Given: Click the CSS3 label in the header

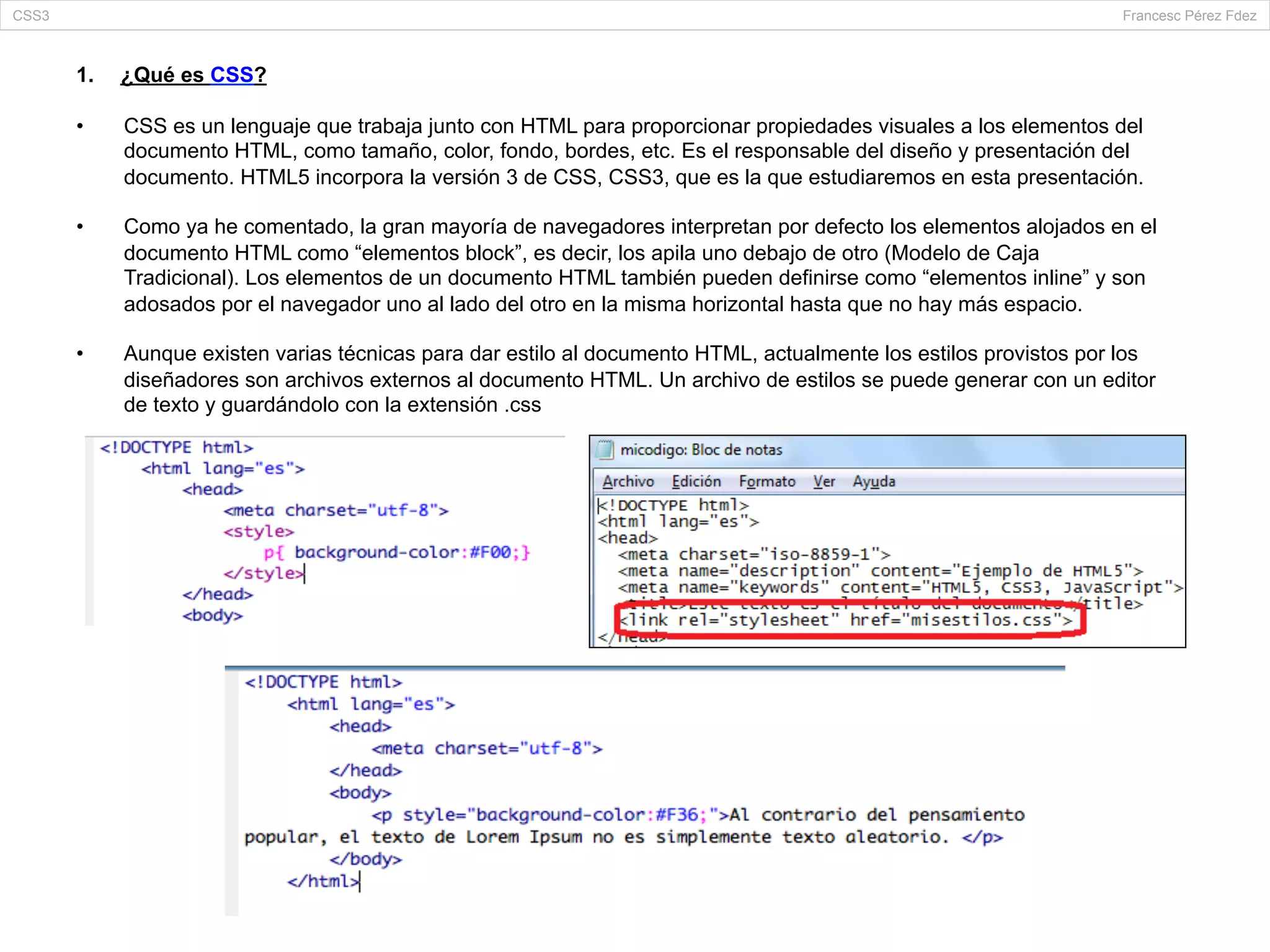Looking at the screenshot, I should [31, 15].
